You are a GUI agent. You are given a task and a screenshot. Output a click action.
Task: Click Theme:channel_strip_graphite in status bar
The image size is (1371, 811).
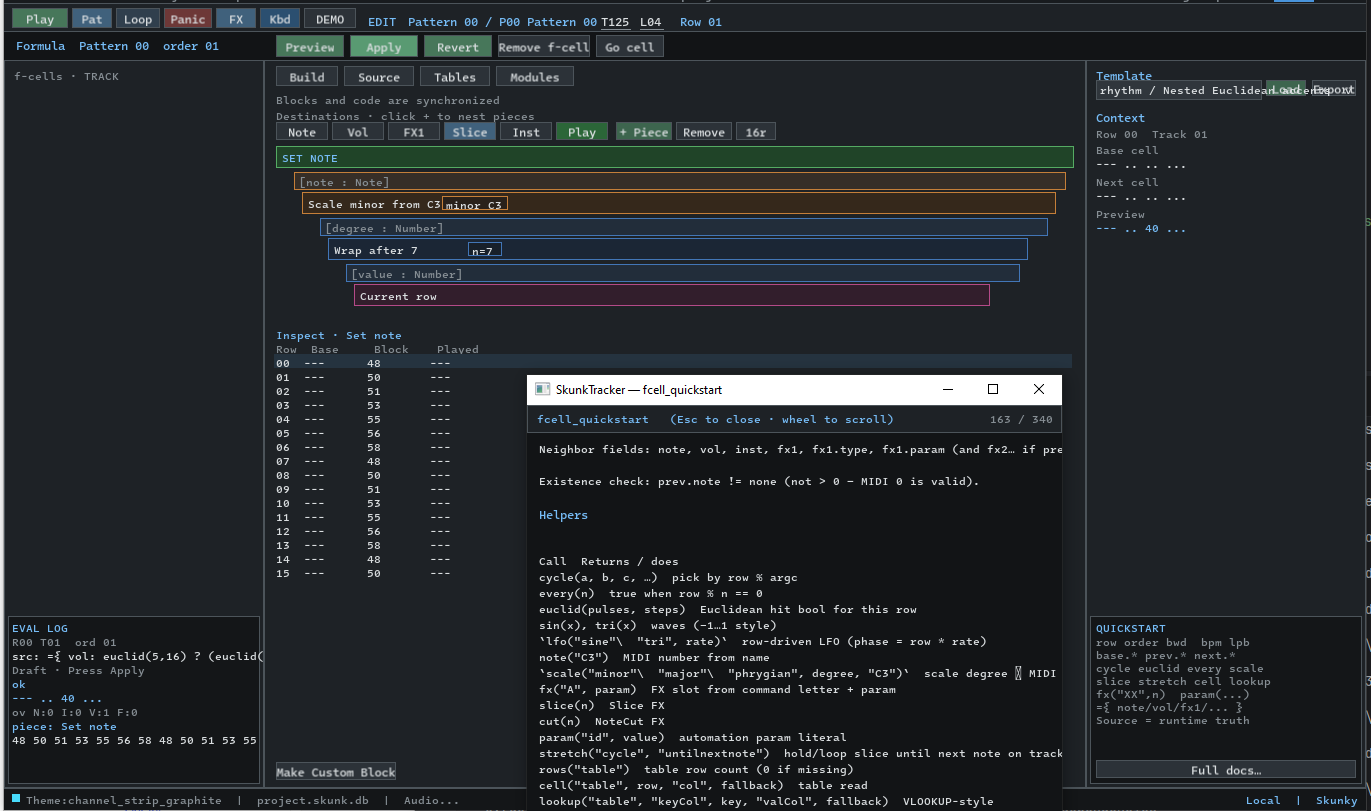click(x=124, y=800)
